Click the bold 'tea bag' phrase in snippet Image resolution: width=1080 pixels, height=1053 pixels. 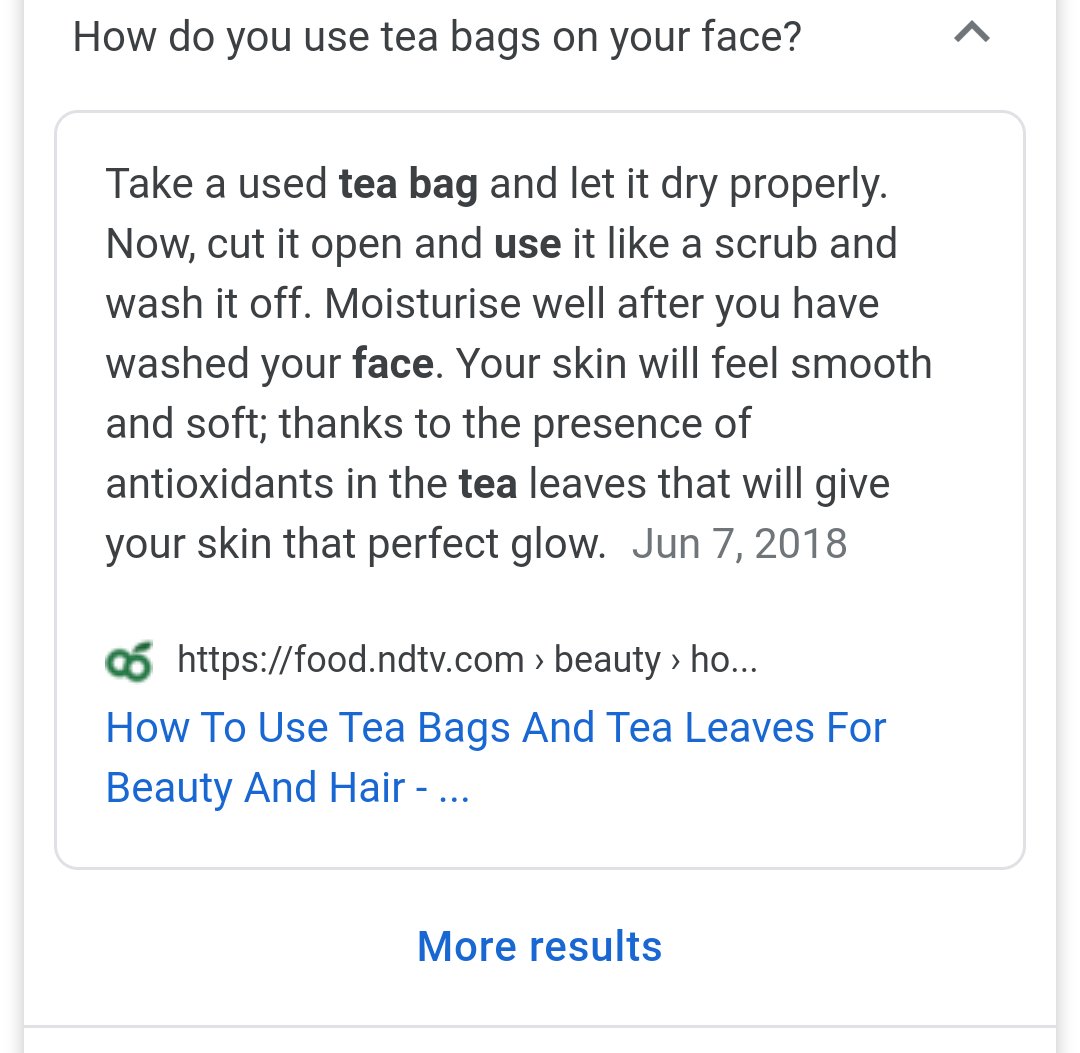pos(408,185)
